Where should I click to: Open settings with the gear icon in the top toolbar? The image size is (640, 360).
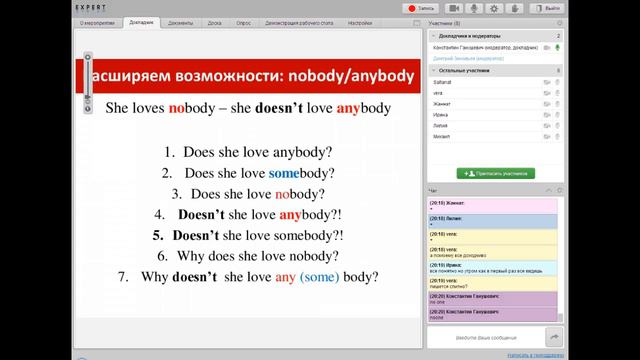pos(494,8)
